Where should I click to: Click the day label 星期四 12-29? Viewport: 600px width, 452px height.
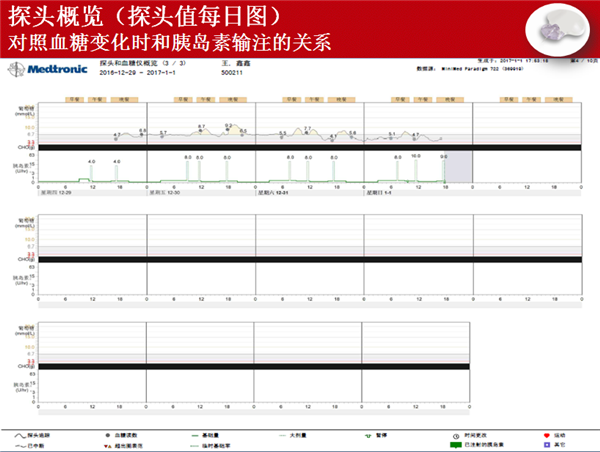pos(56,193)
